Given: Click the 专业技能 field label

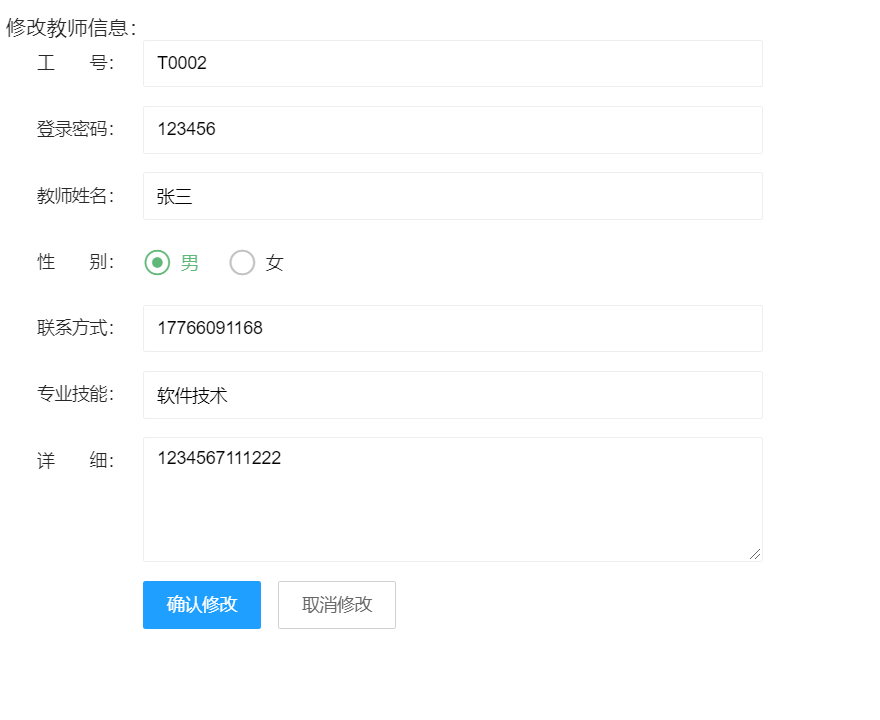Looking at the screenshot, I should [x=75, y=394].
